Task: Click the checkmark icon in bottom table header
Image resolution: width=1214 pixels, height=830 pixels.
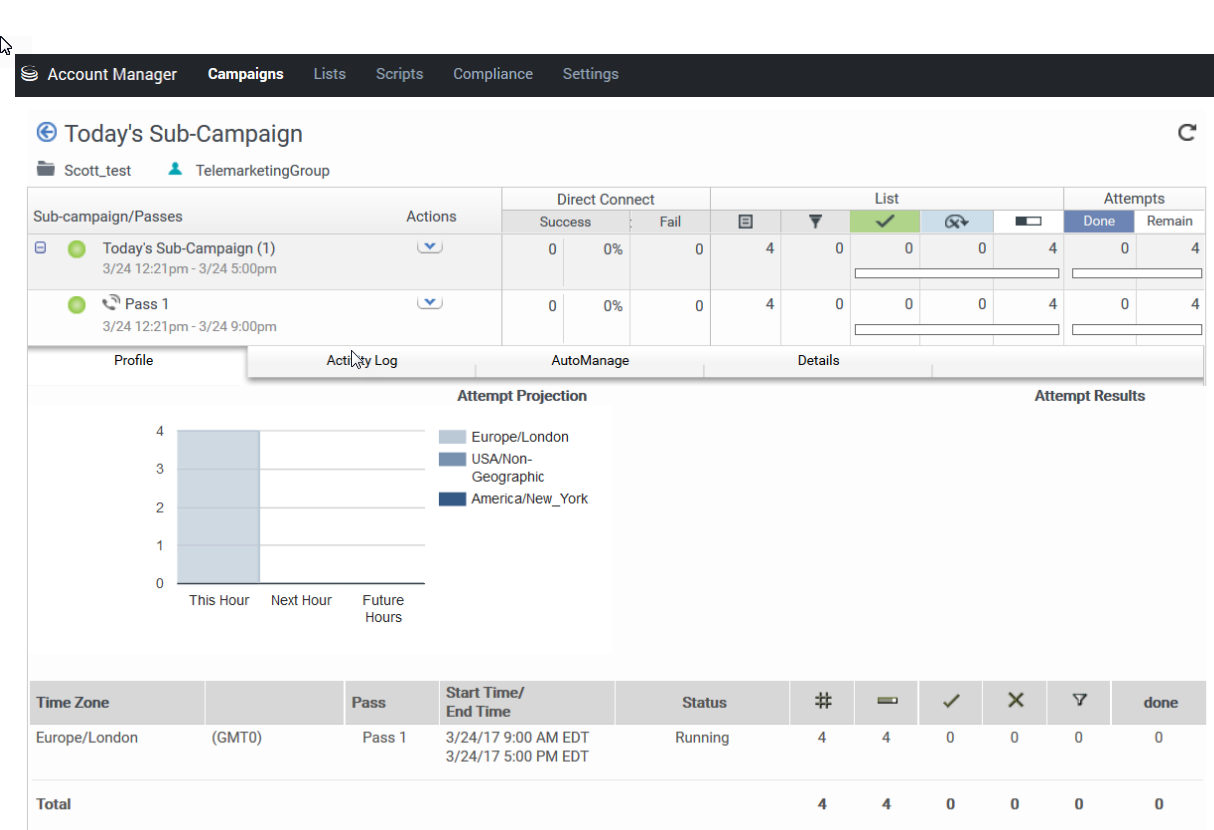Action: 950,701
